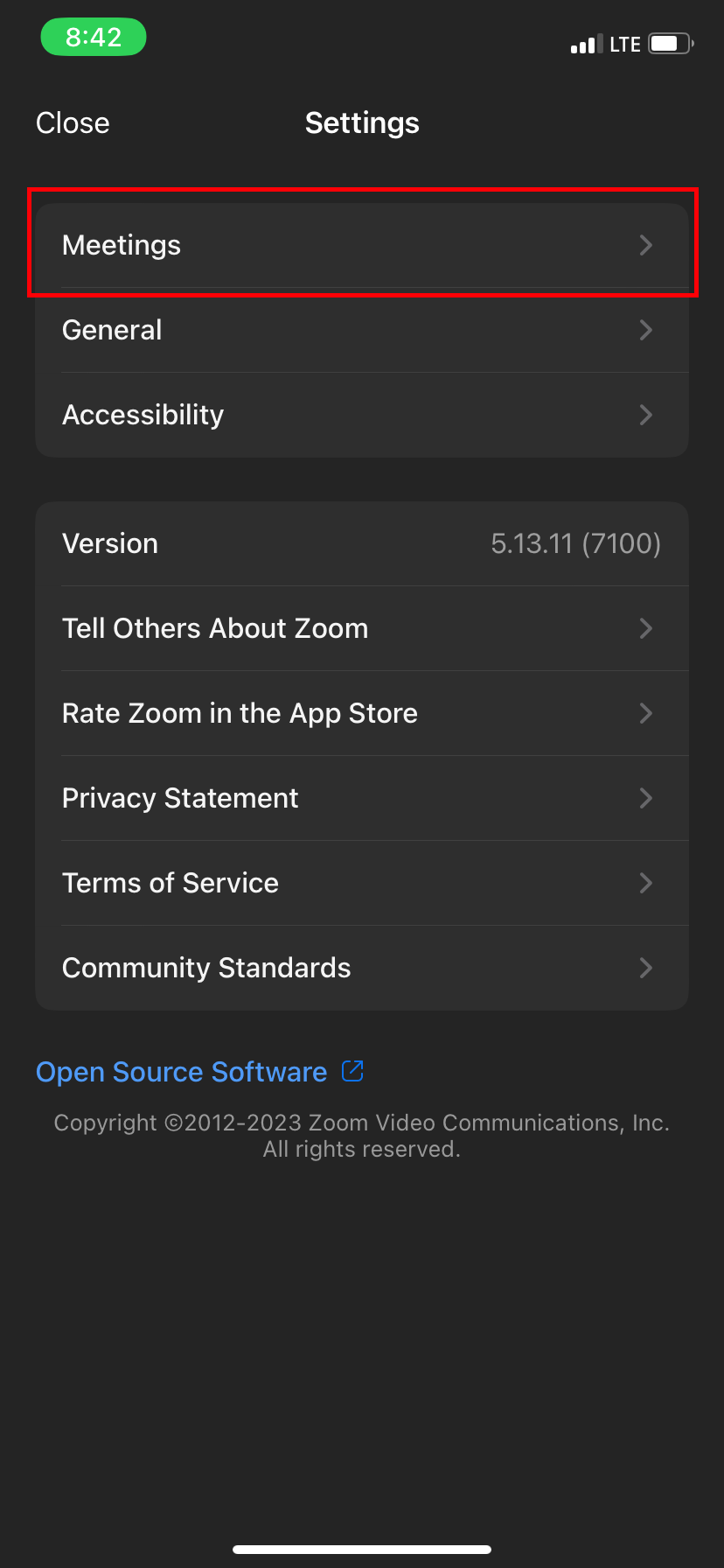
Task: Tap the chevron beside General
Action: coord(646,330)
